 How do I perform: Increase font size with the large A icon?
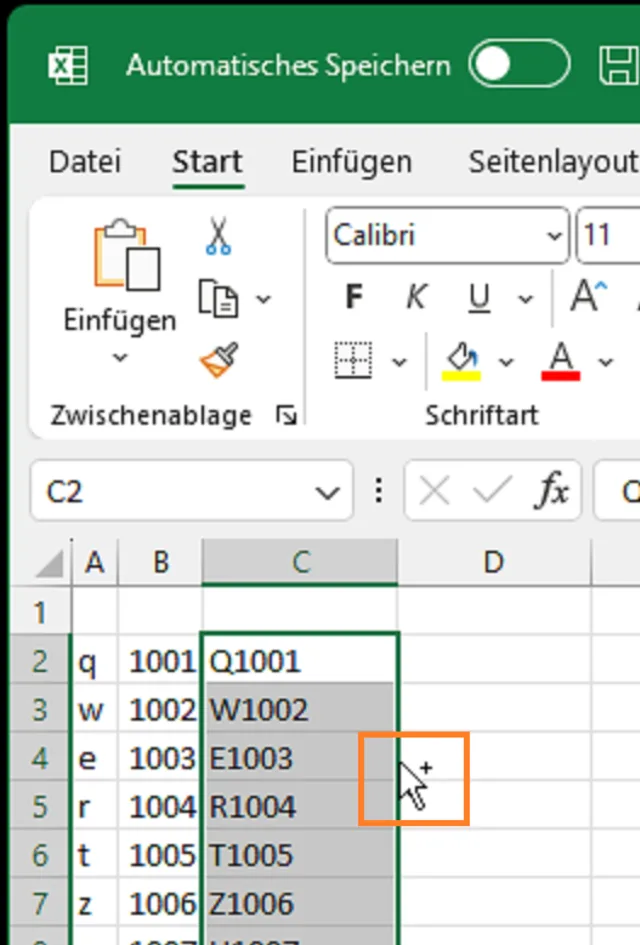coord(587,297)
